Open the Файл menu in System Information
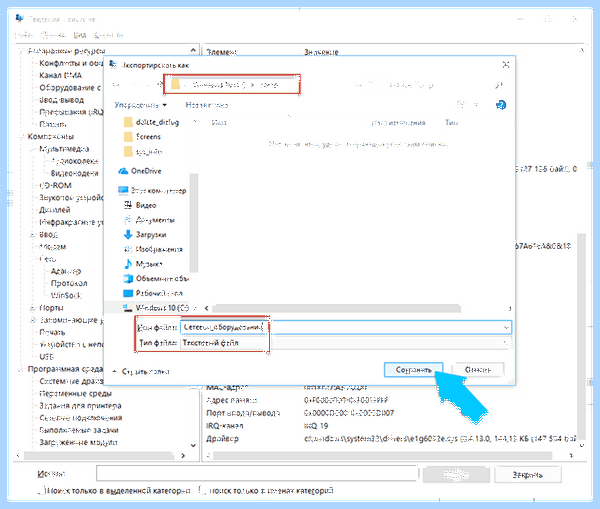 (x=23, y=35)
